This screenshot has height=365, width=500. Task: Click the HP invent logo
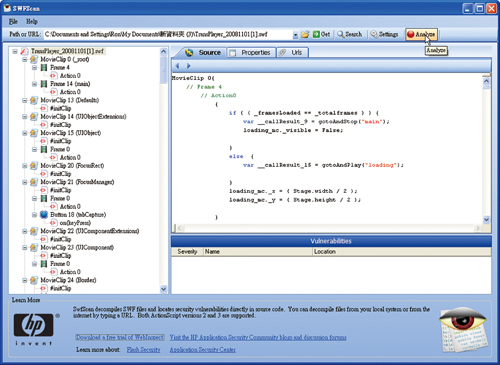[x=33, y=328]
